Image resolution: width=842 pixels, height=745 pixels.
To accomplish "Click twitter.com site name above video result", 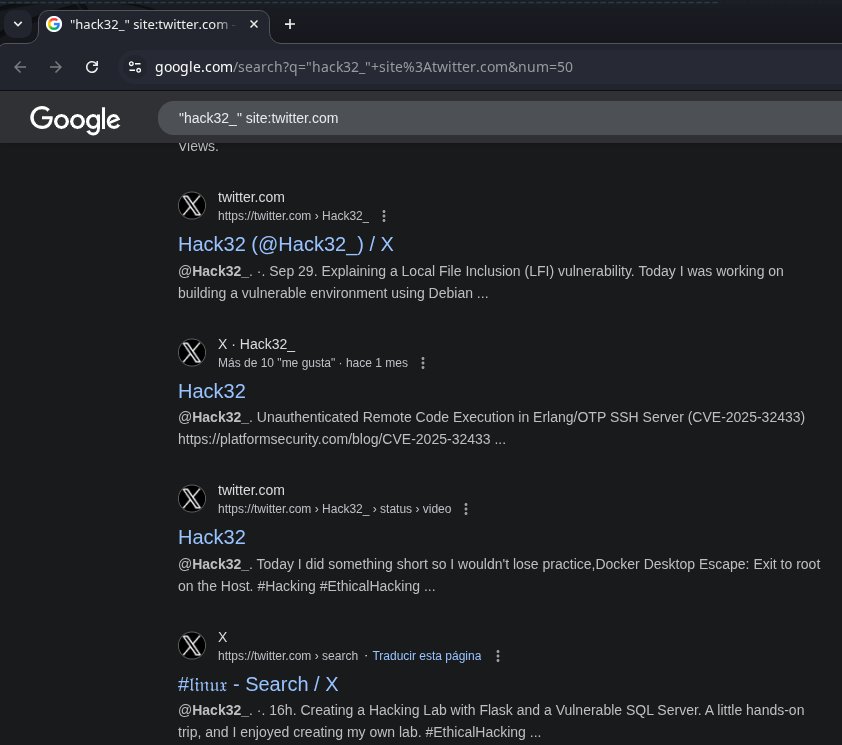I will pos(251,490).
